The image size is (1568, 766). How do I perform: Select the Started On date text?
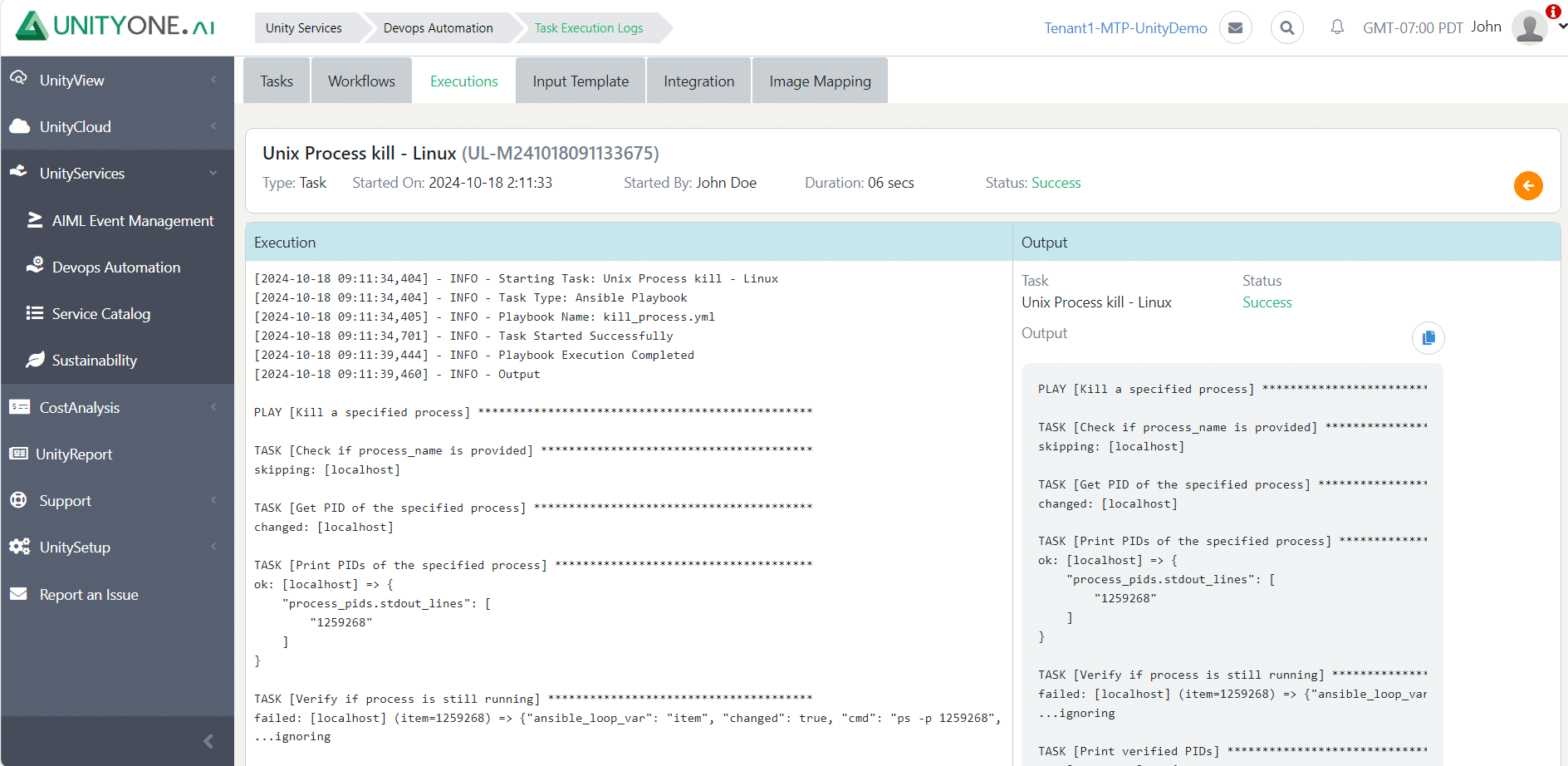[x=452, y=183]
